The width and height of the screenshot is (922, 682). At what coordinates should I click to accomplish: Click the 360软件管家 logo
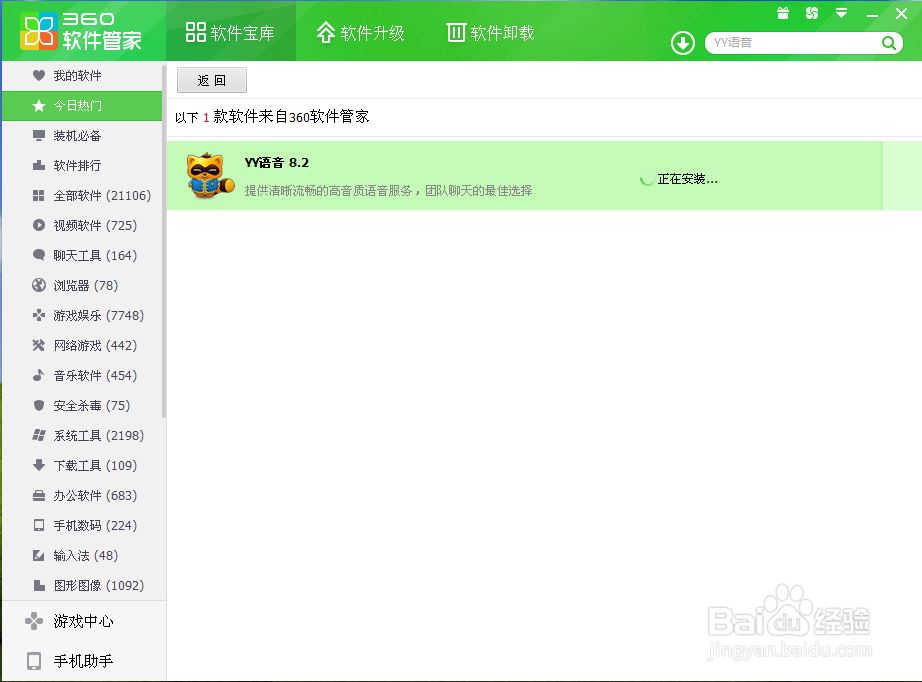81,31
